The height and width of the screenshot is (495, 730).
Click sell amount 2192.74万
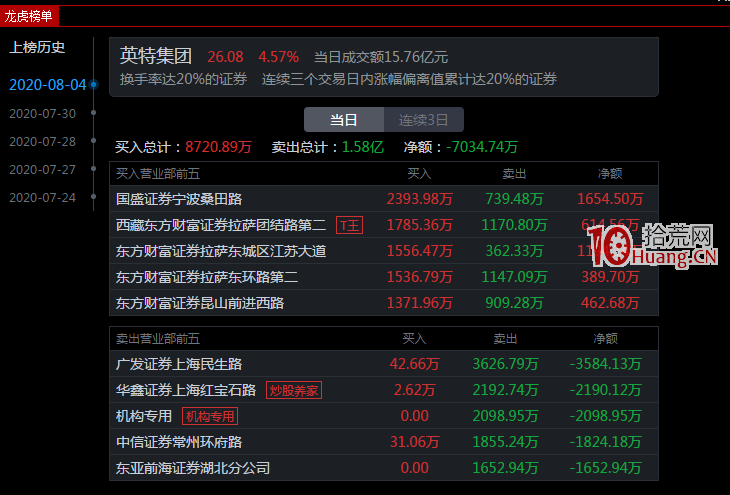pyautogui.click(x=505, y=390)
